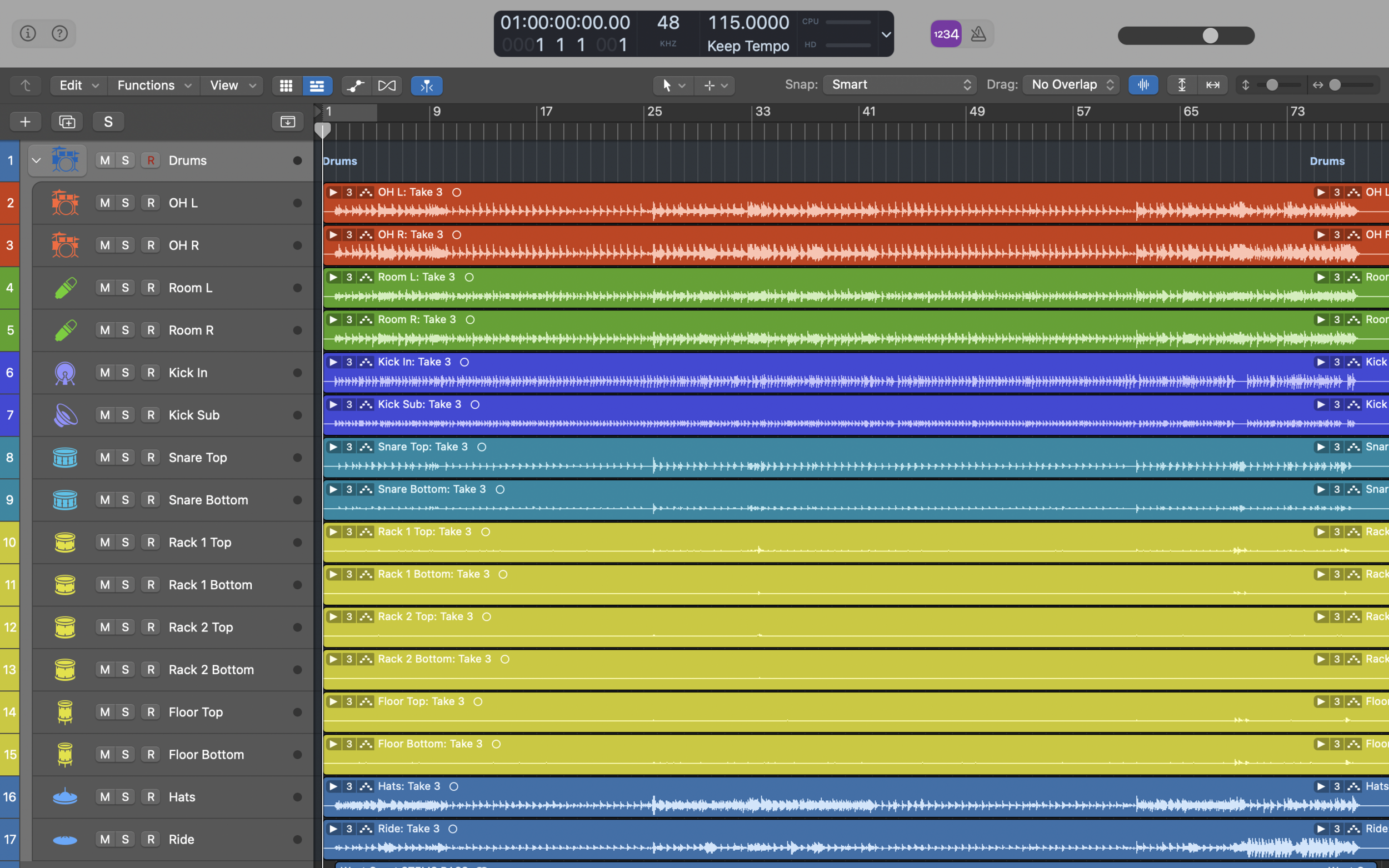Viewport: 1389px width, 868px height.
Task: Click the Keep Tempo label in the LCD
Action: click(747, 46)
